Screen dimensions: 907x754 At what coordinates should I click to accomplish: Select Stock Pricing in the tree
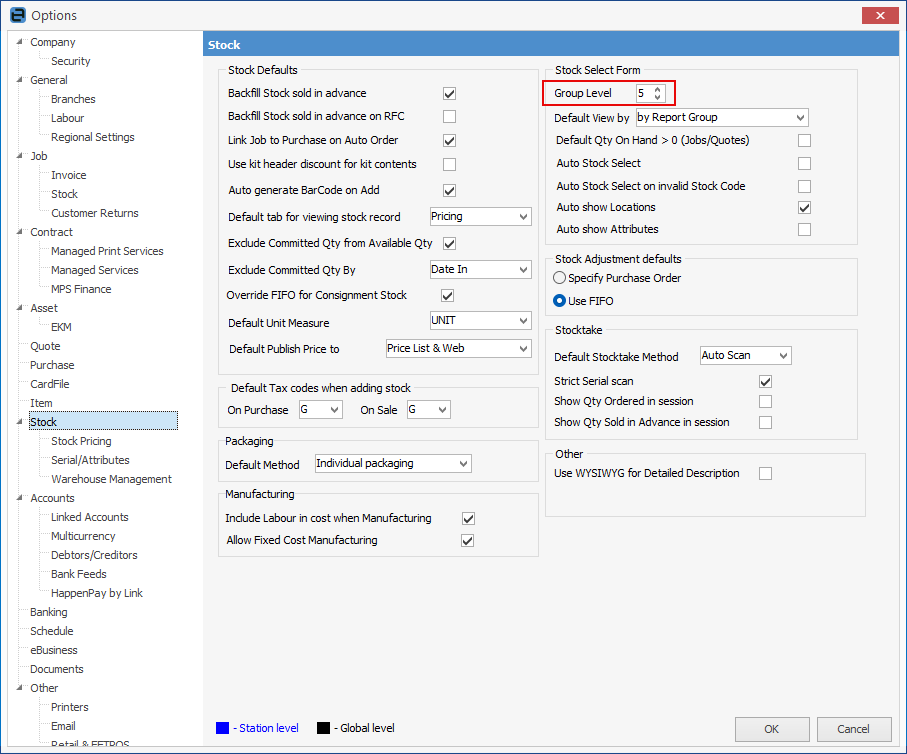pos(81,441)
